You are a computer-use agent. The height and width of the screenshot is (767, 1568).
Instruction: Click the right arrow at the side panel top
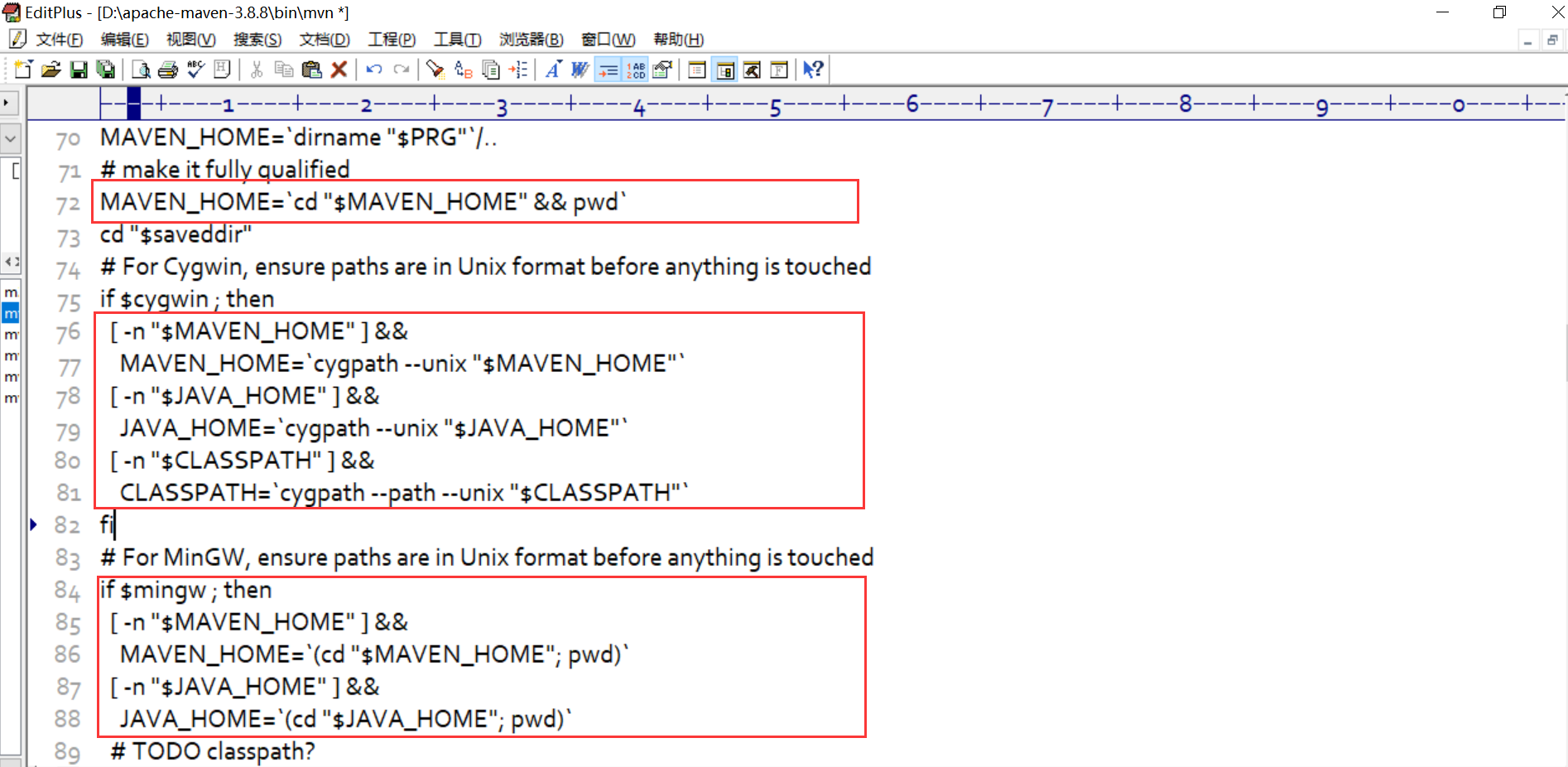(8, 103)
